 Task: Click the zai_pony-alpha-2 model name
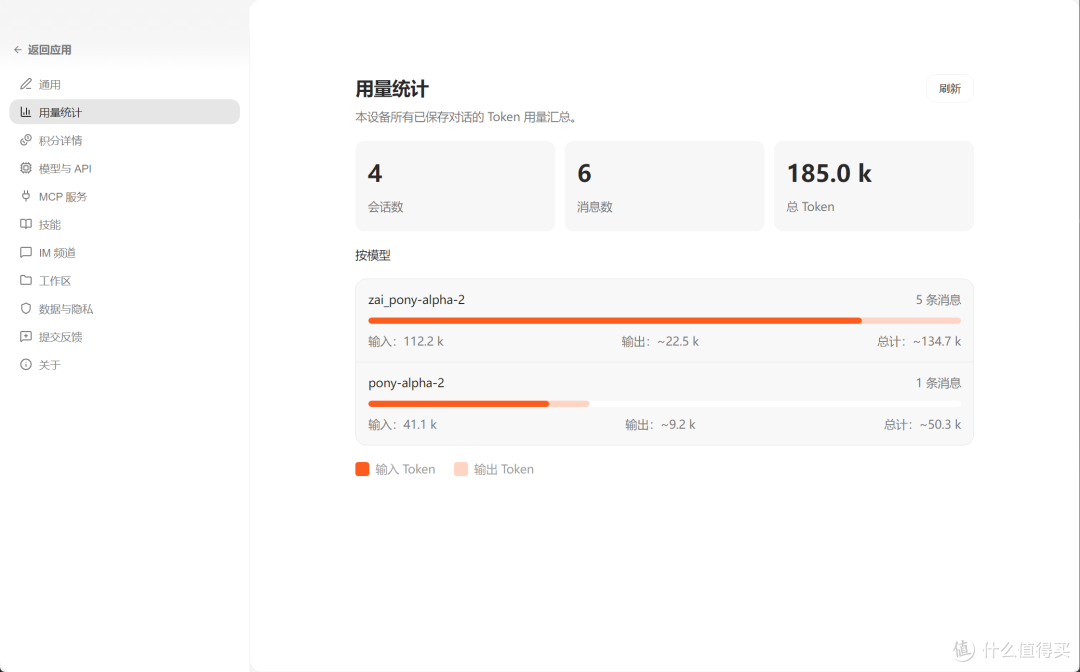(x=416, y=300)
